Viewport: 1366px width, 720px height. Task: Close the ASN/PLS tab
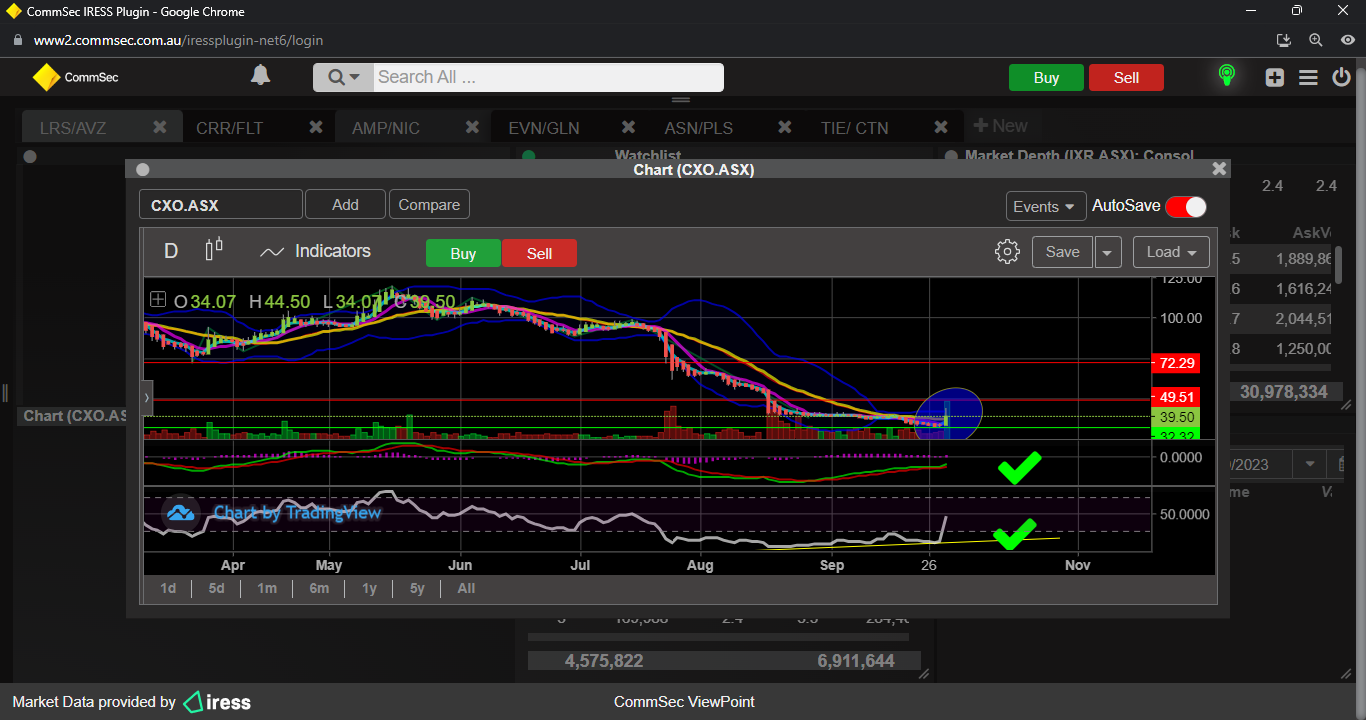(x=785, y=127)
